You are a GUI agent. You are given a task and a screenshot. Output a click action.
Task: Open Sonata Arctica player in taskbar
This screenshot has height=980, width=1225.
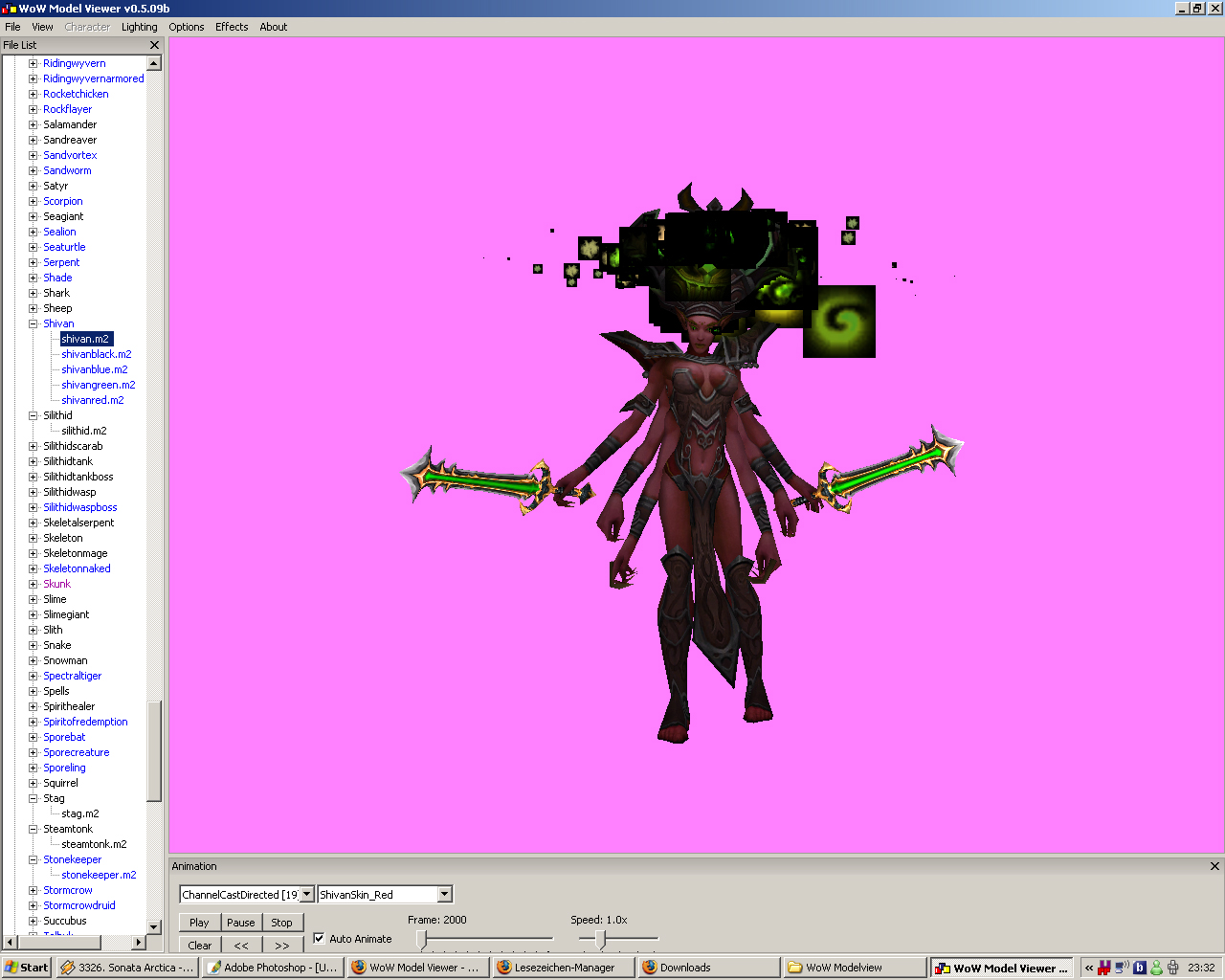pos(126,968)
